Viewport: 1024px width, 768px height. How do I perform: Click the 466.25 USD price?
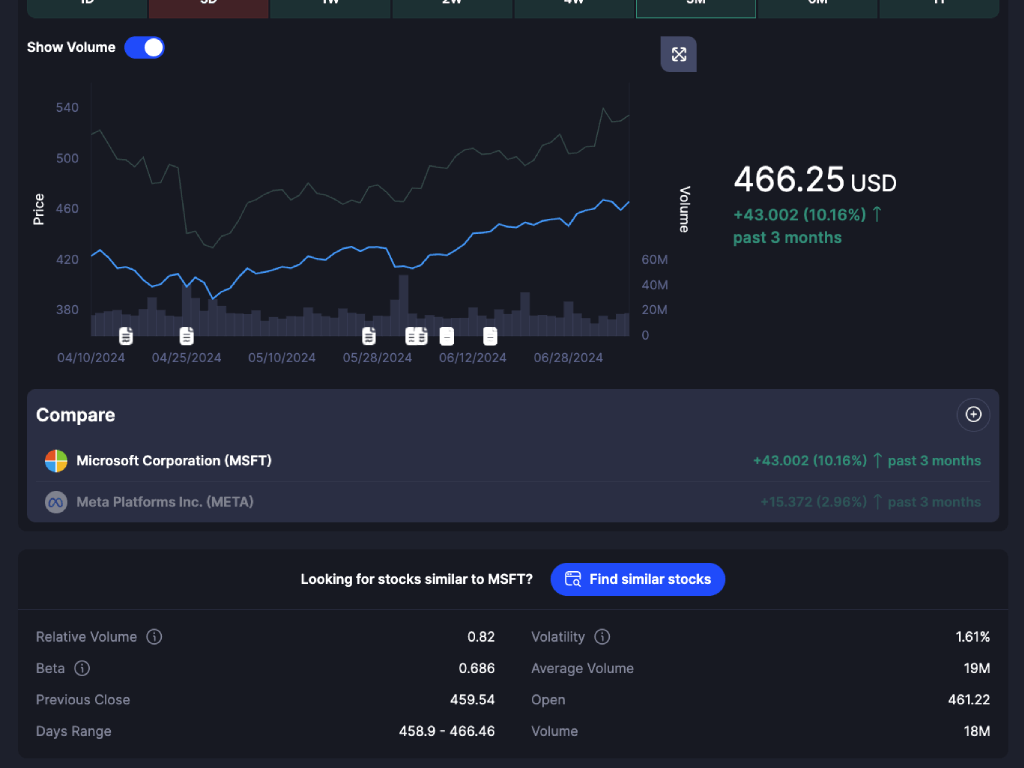[814, 180]
